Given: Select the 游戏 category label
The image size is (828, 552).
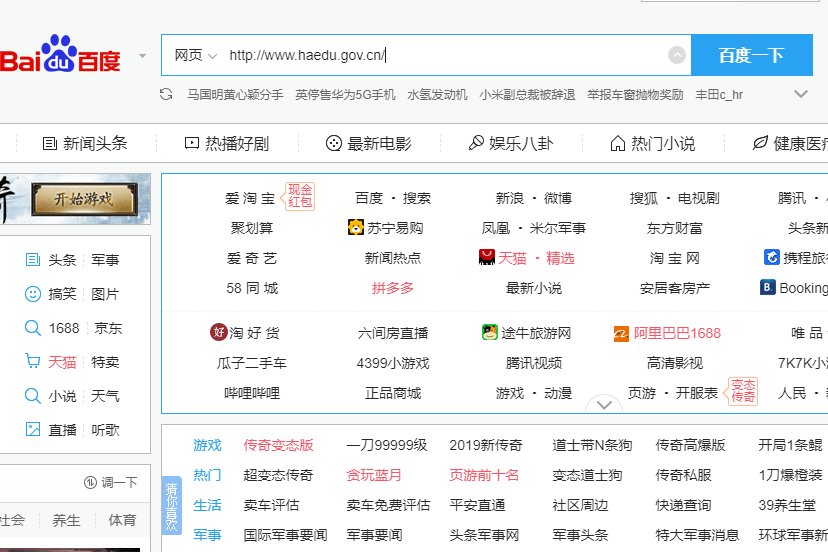Looking at the screenshot, I should tap(208, 445).
